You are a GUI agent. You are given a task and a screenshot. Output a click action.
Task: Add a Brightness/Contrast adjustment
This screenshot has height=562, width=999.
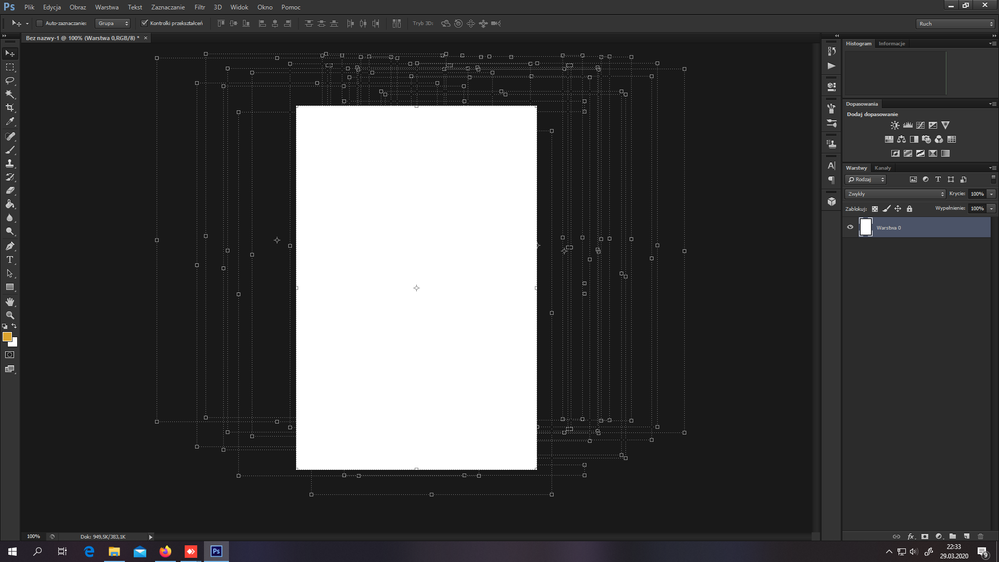[x=895, y=126]
